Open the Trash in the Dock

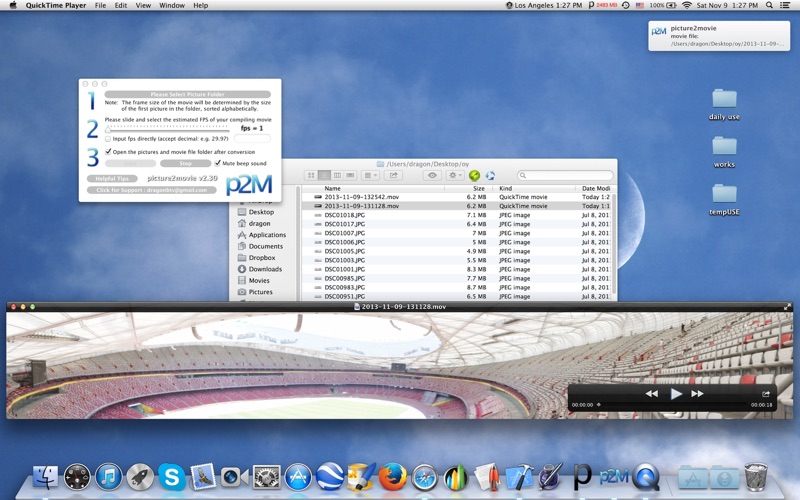756,477
